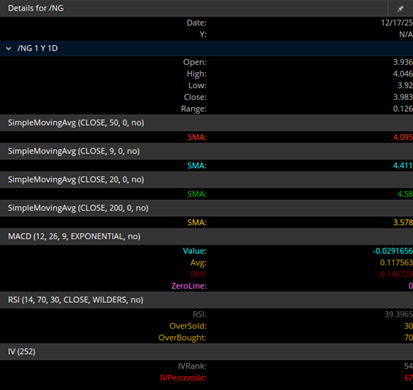This screenshot has height=390, width=413.
Task: Click the MACD Diff: label
Action: coord(199,274)
